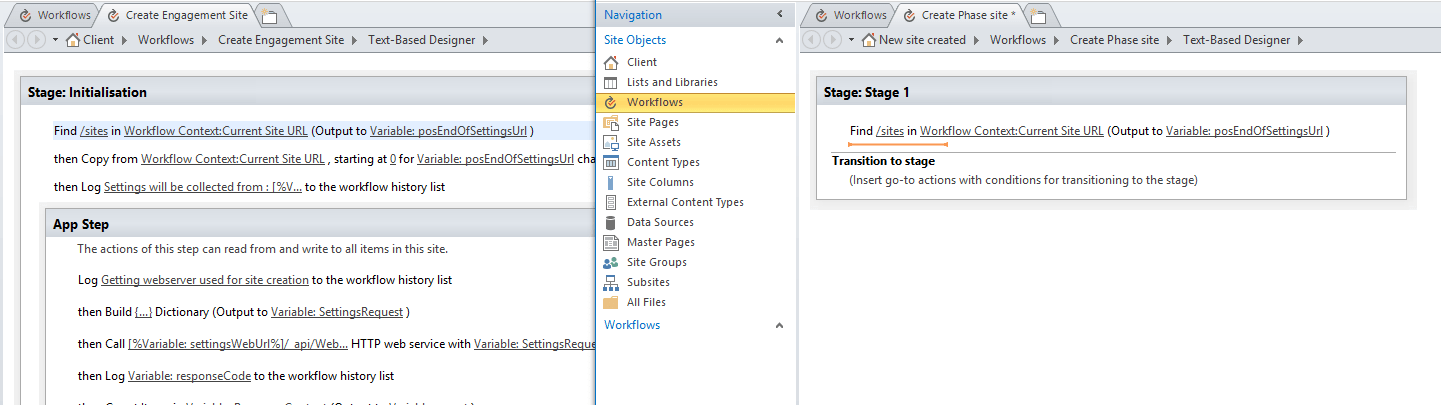Click the Client home icon in Site Objects

[611, 62]
